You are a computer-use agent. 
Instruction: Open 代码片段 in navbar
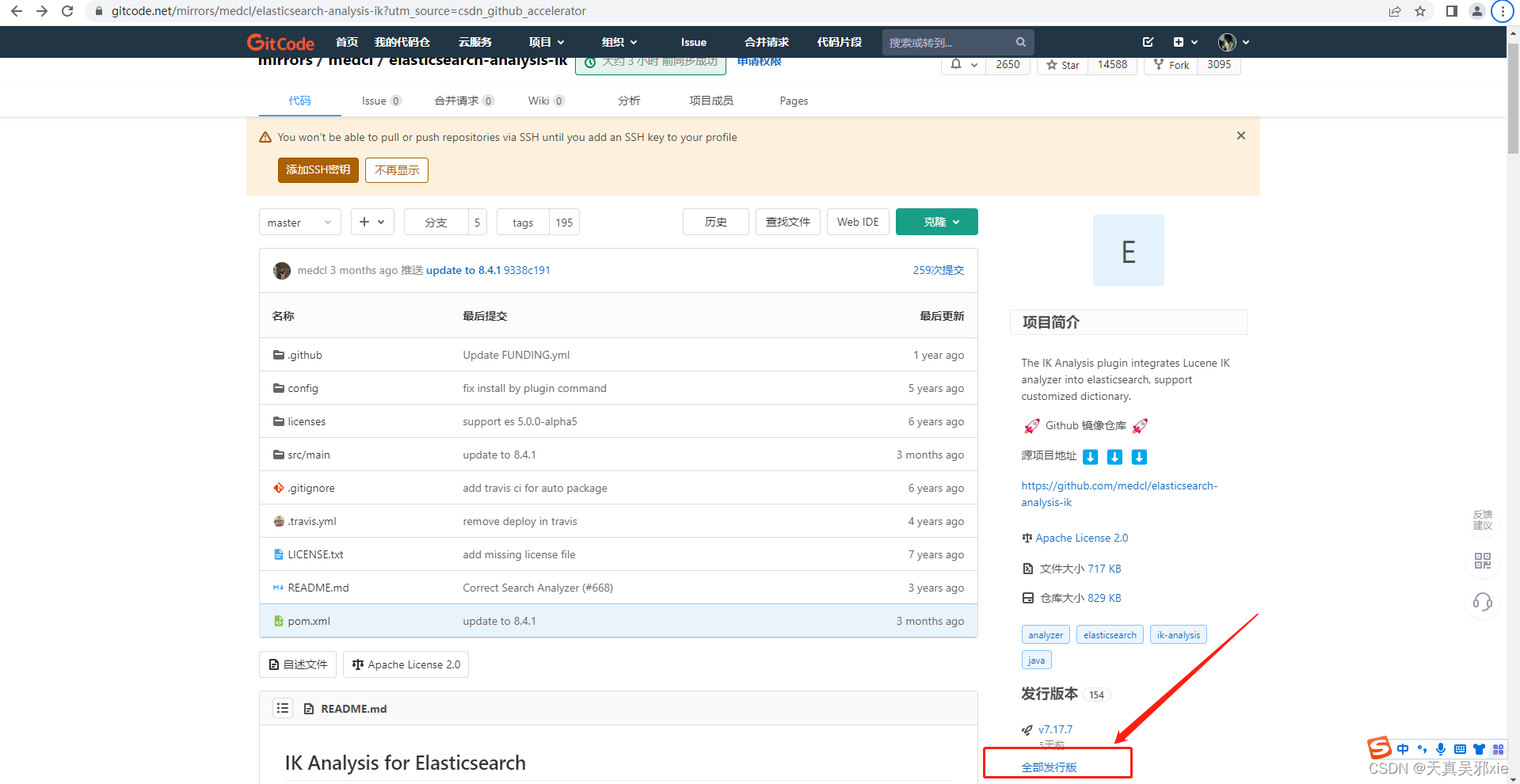[x=840, y=42]
